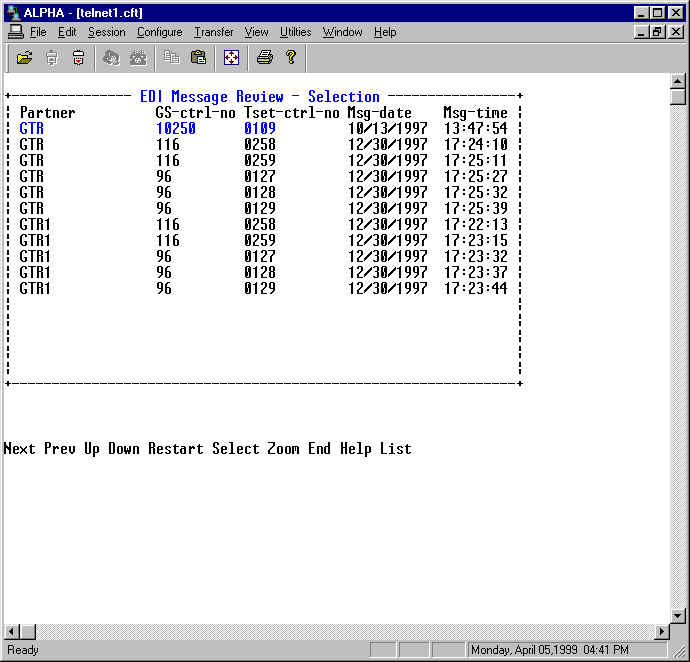Viewport: 690px width, 662px height.
Task: Open the Utilities menu
Action: (295, 32)
